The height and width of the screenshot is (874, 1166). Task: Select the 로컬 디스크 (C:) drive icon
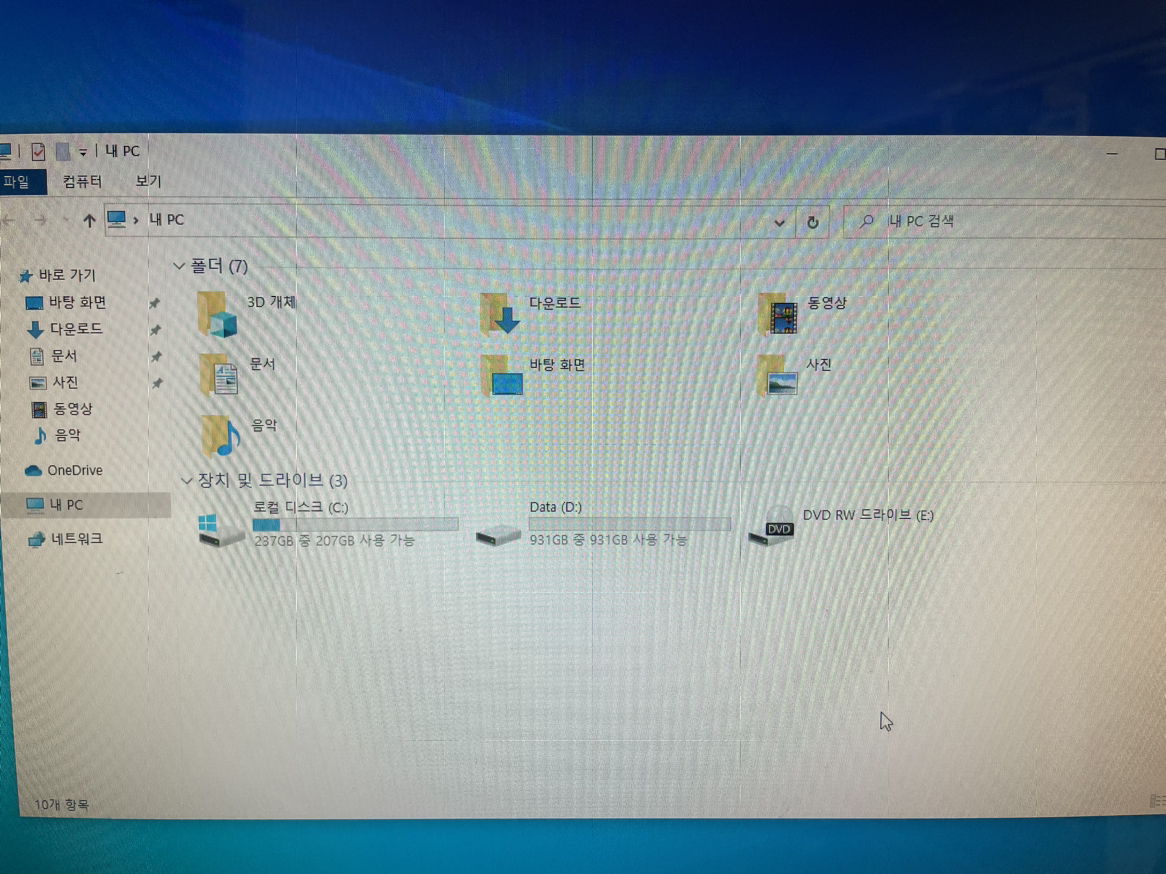[x=221, y=529]
